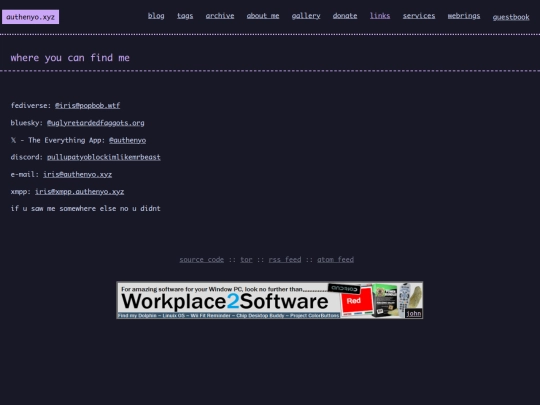Open the atom feed link

335,260
